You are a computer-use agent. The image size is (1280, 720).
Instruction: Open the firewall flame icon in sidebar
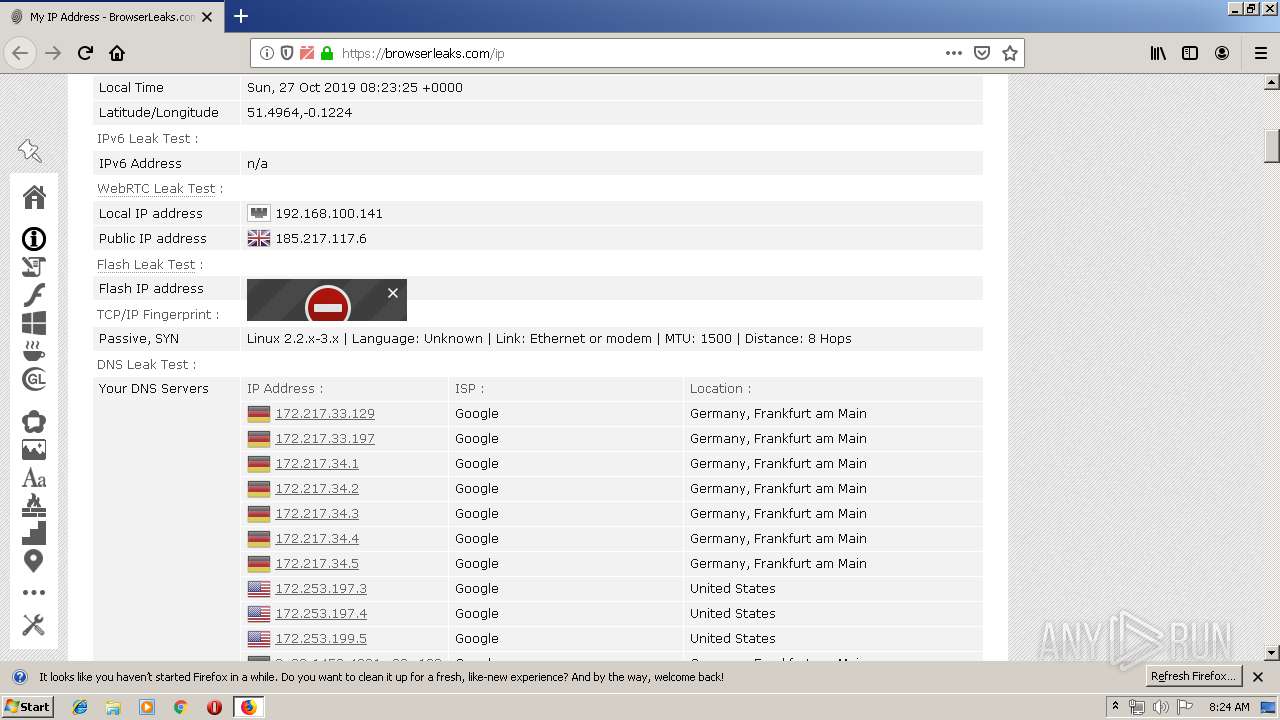34,505
